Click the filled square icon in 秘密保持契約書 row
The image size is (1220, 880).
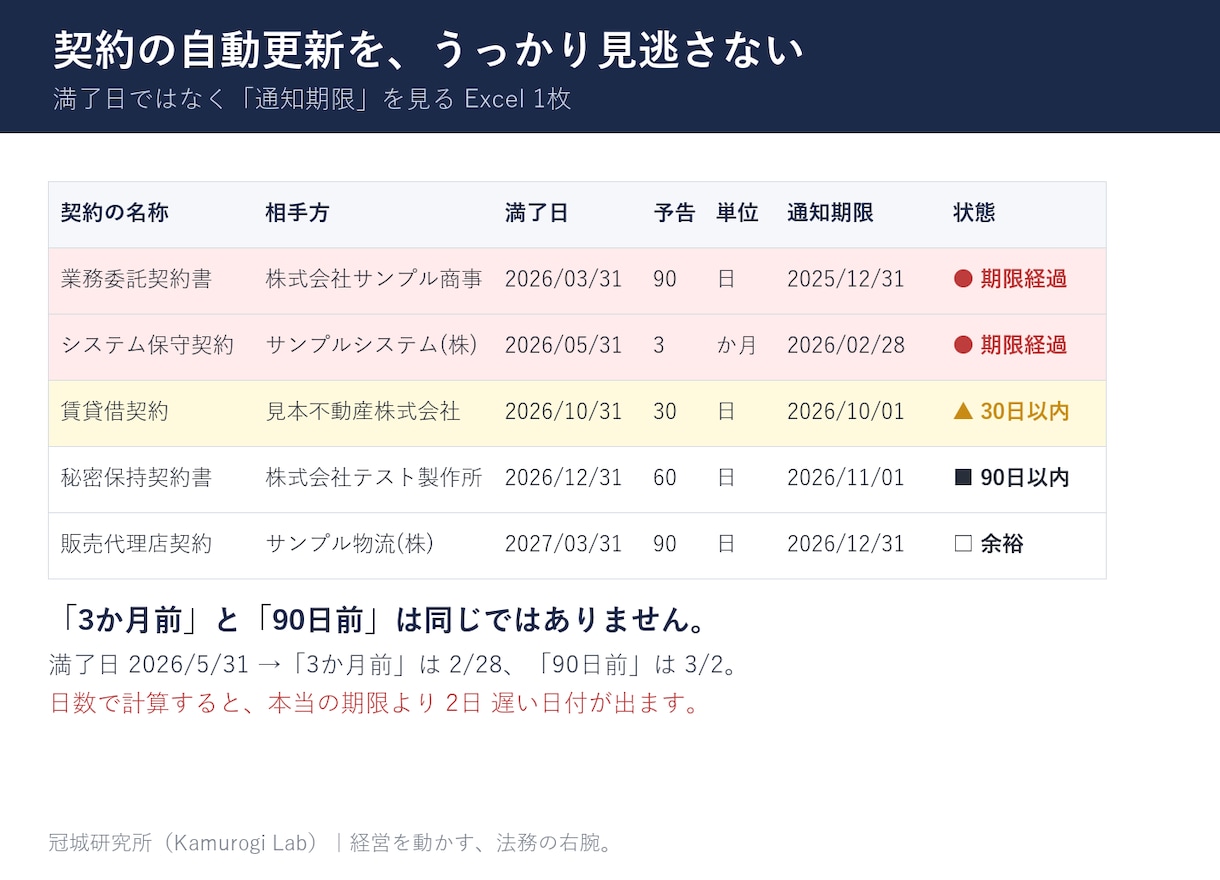tap(963, 478)
